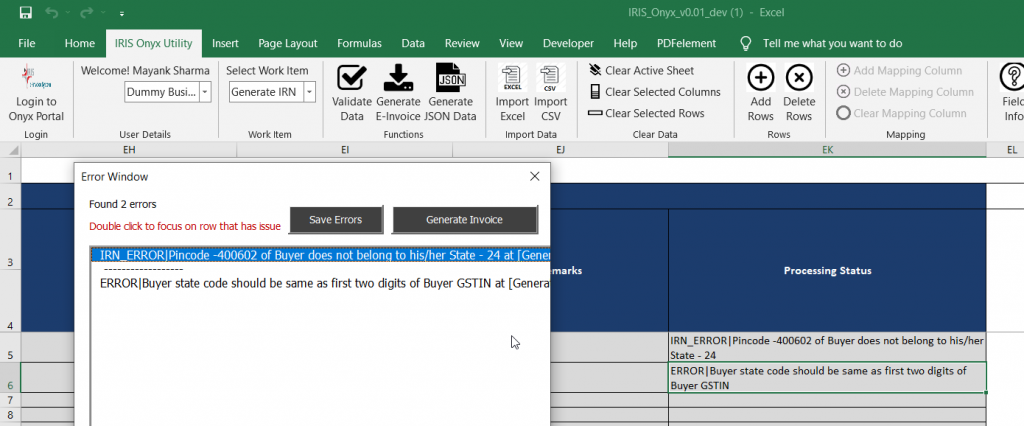Viewport: 1024px width, 426px height.
Task: Click the Save icon in title bar
Action: pos(25,12)
